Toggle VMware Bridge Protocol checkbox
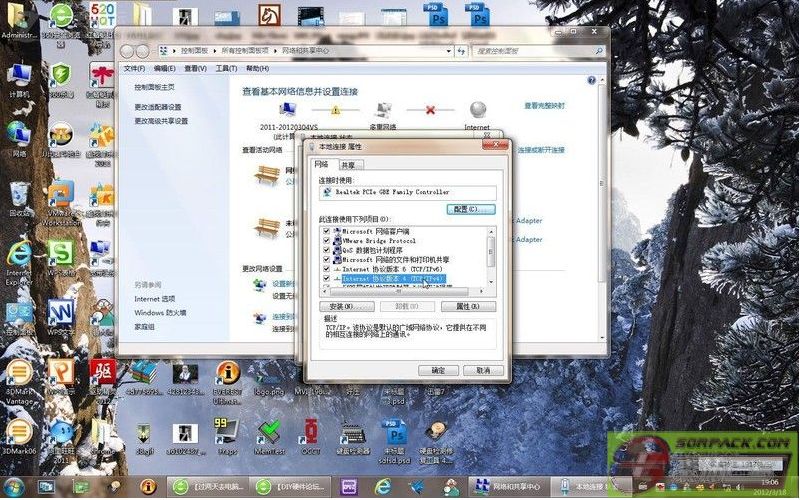 [326, 241]
